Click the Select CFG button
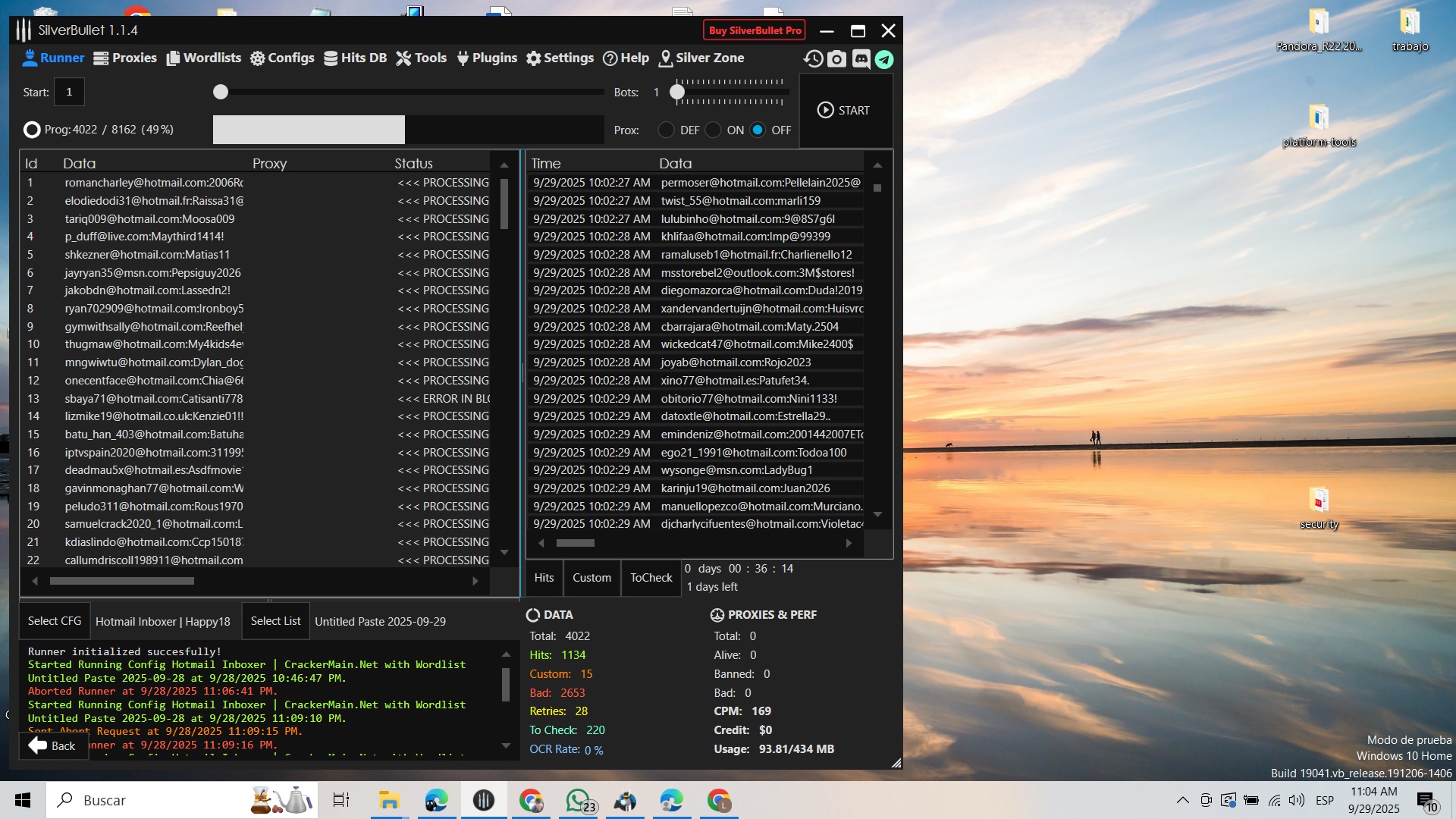1456x819 pixels. (55, 620)
